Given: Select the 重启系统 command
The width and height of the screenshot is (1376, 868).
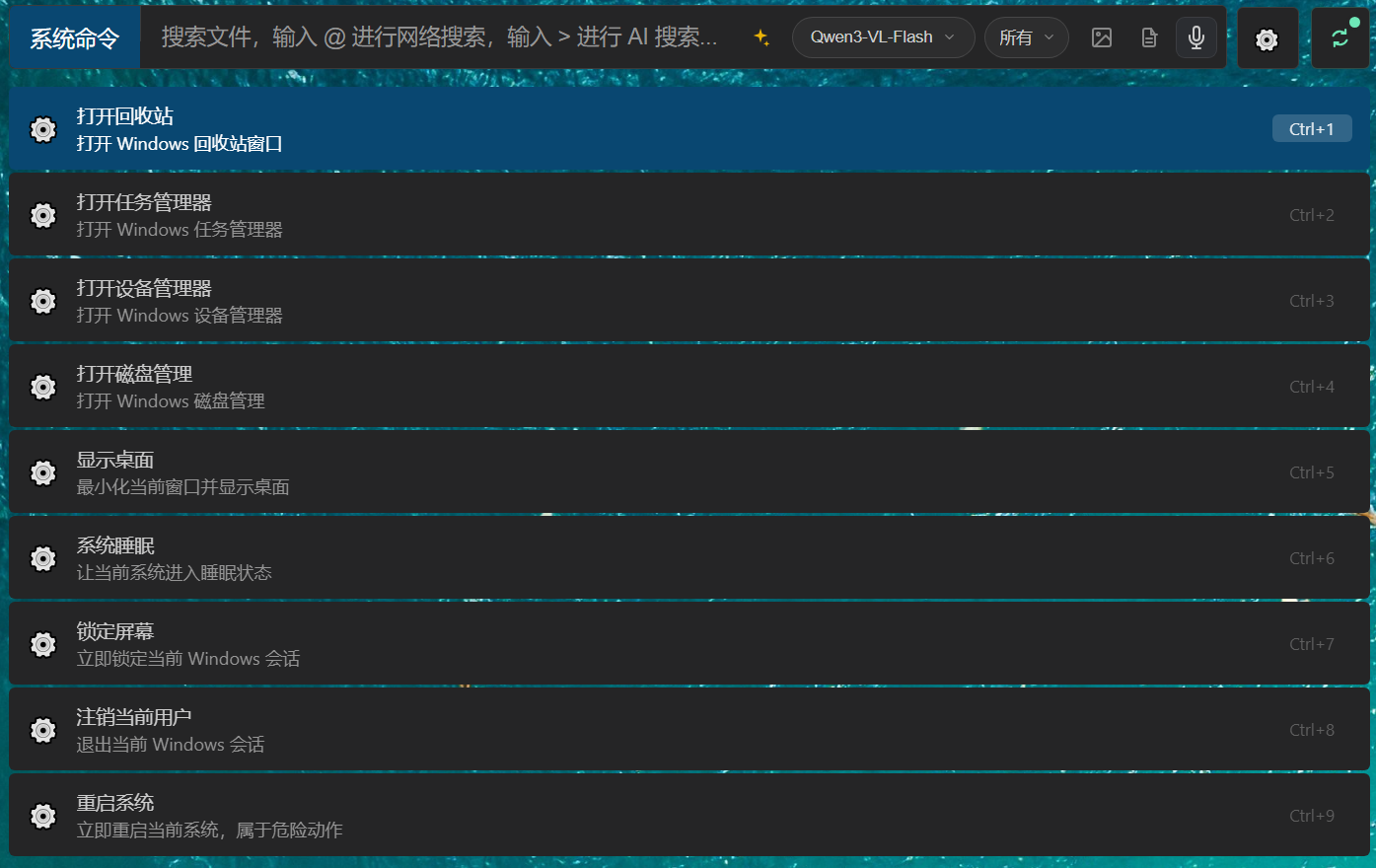Looking at the screenshot, I should coord(689,816).
